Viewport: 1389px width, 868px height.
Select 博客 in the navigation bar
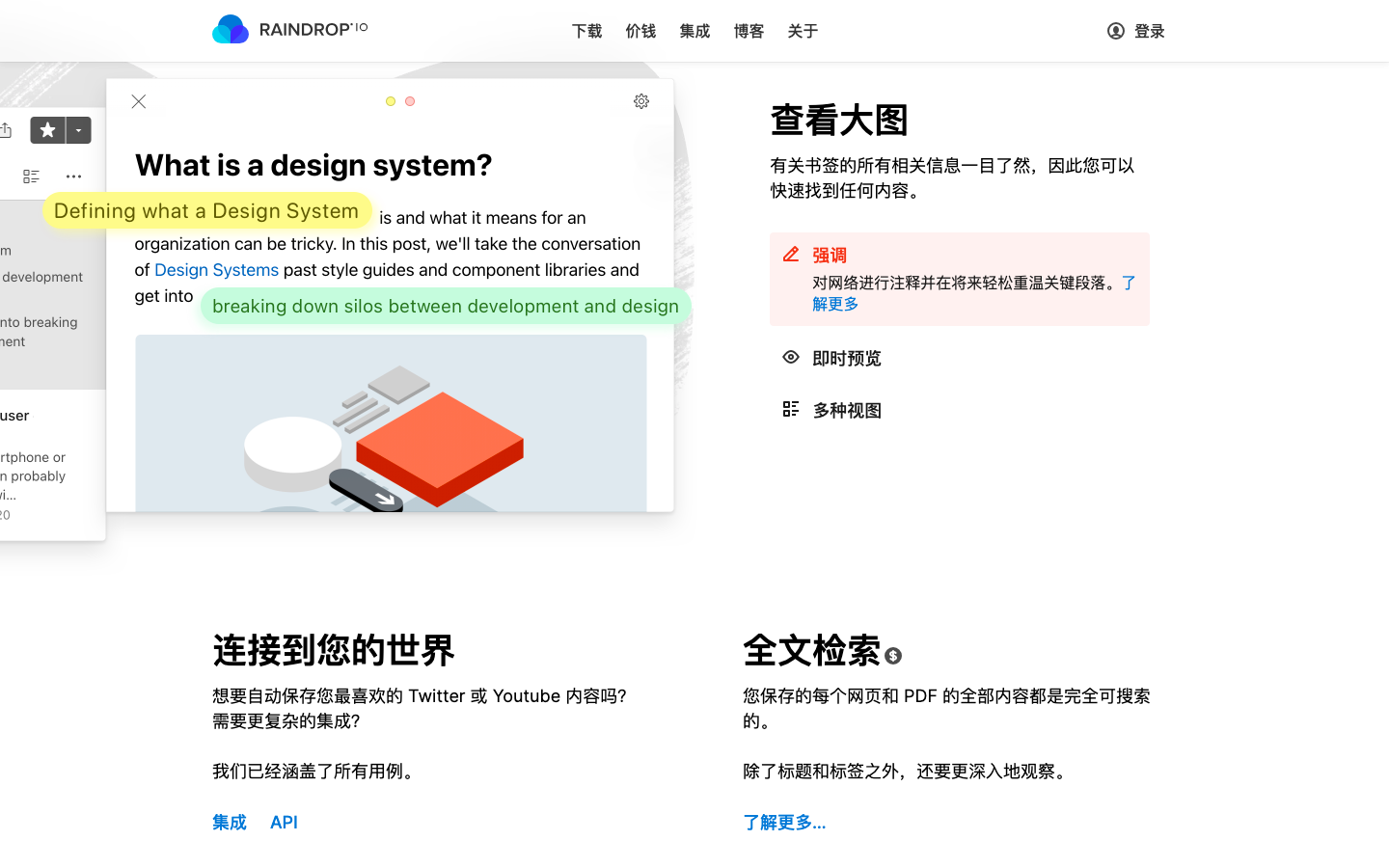coord(749,31)
